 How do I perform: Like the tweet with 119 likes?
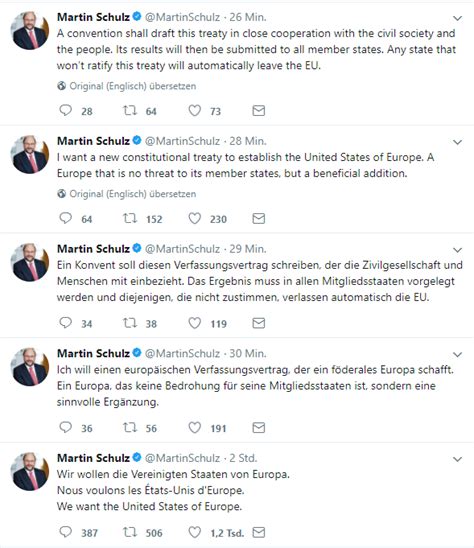click(x=195, y=323)
